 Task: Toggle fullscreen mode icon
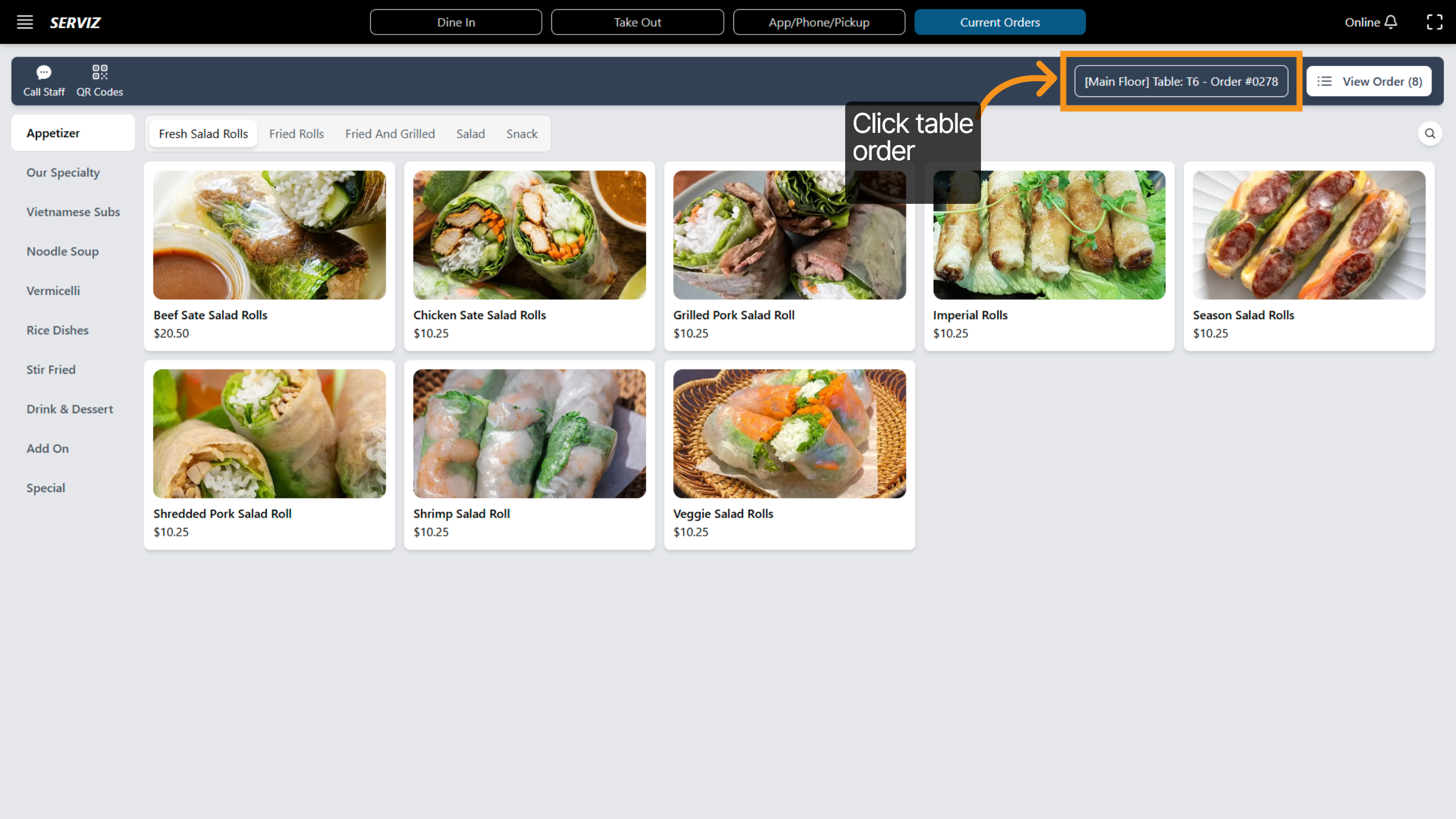(x=1434, y=22)
